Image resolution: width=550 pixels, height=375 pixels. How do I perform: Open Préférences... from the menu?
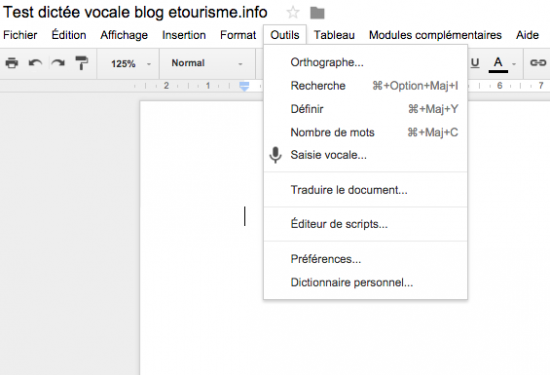tap(365, 259)
